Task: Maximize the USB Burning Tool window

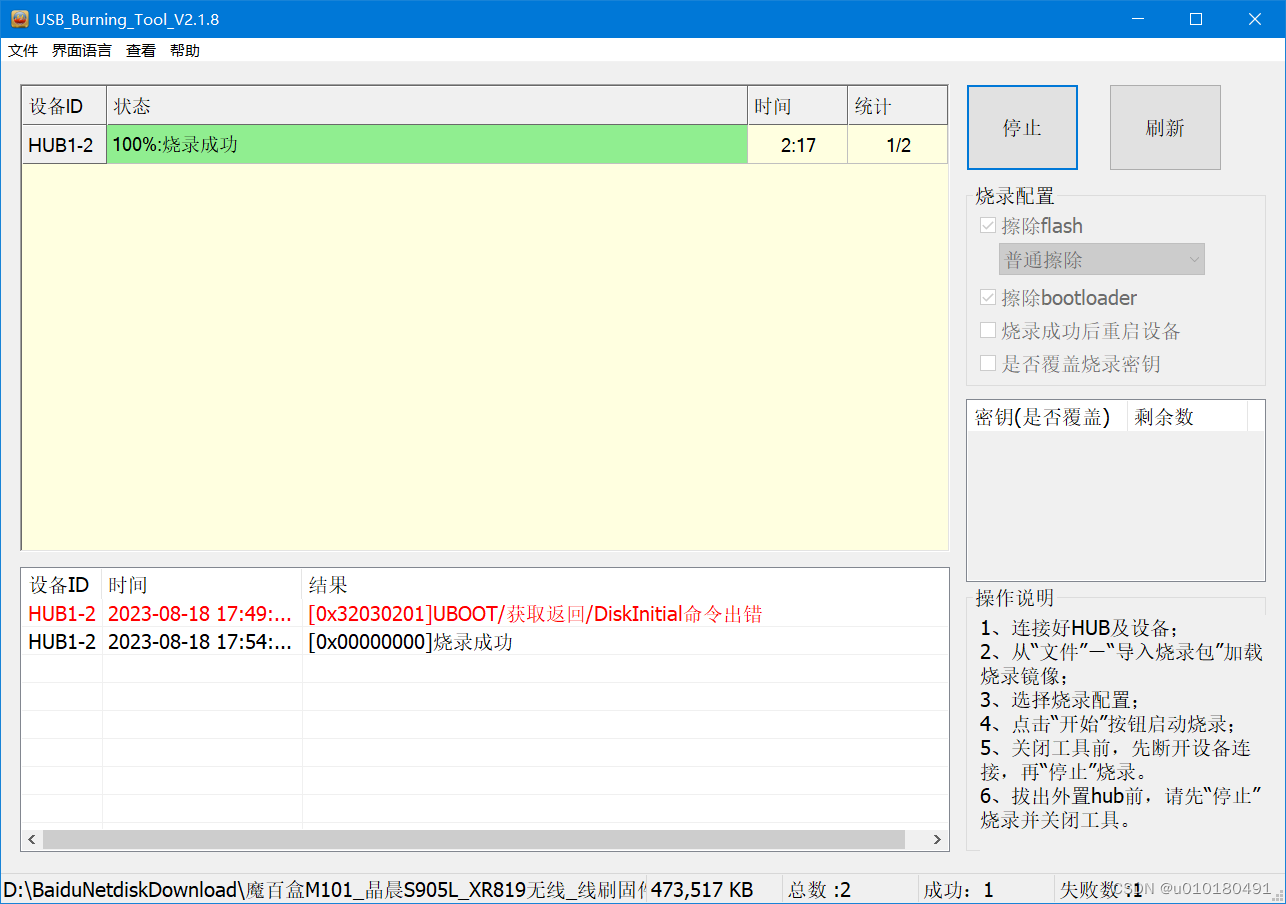Action: [x=1196, y=19]
